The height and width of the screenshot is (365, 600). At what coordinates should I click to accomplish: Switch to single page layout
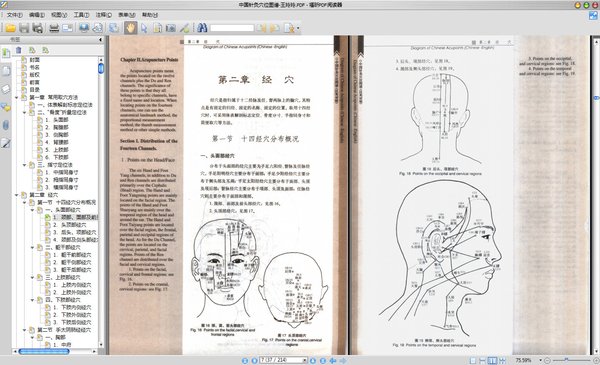point(473,360)
